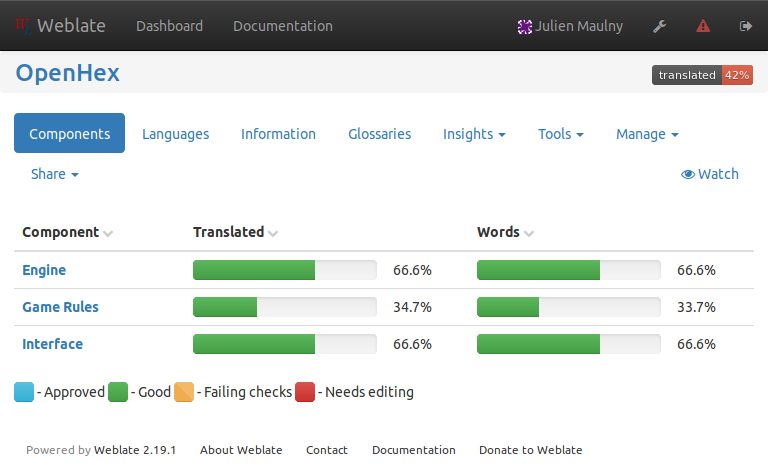Click the OpenHex project title
The width and height of the screenshot is (768, 473).
(x=68, y=73)
